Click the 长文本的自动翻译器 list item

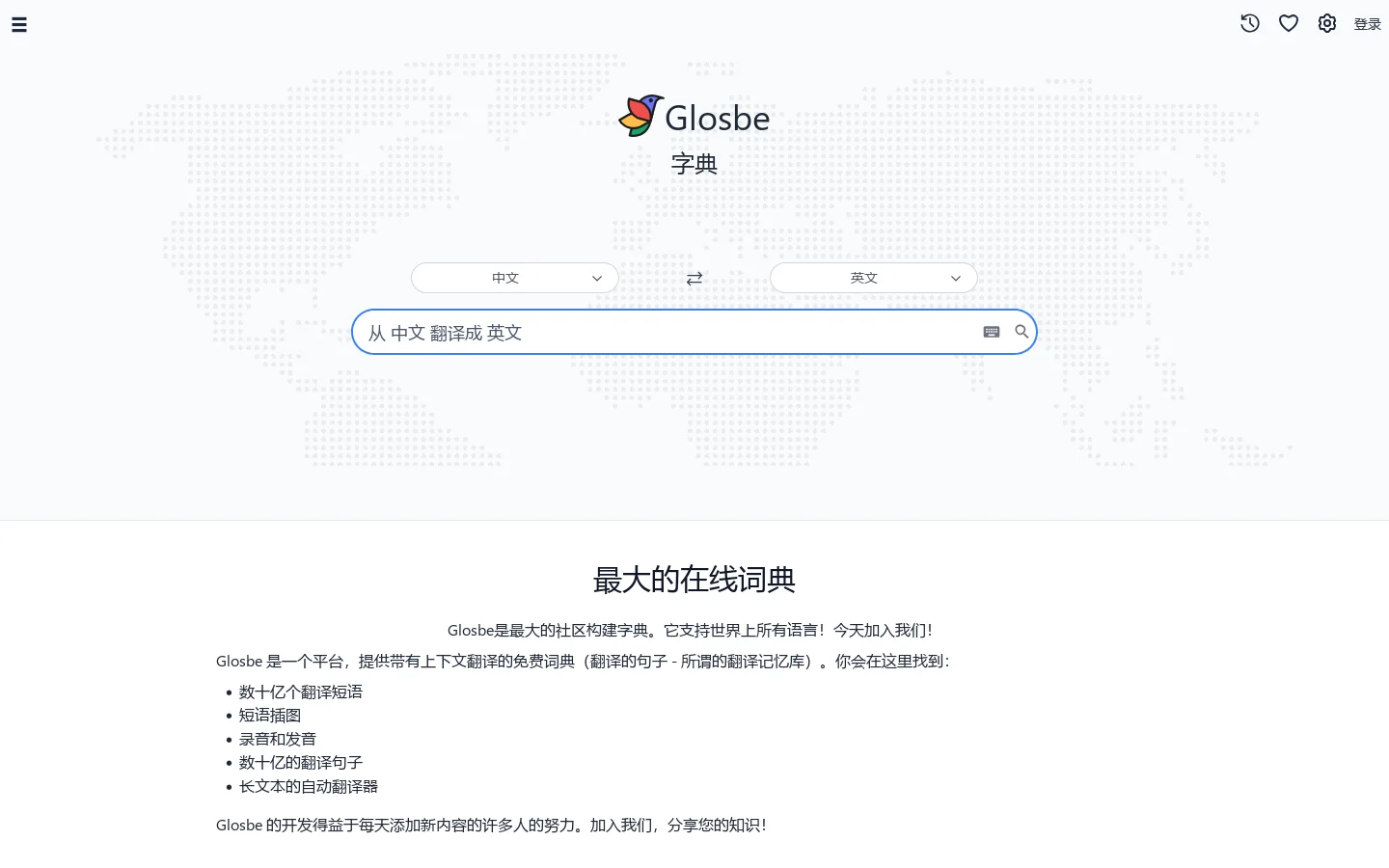[309, 786]
